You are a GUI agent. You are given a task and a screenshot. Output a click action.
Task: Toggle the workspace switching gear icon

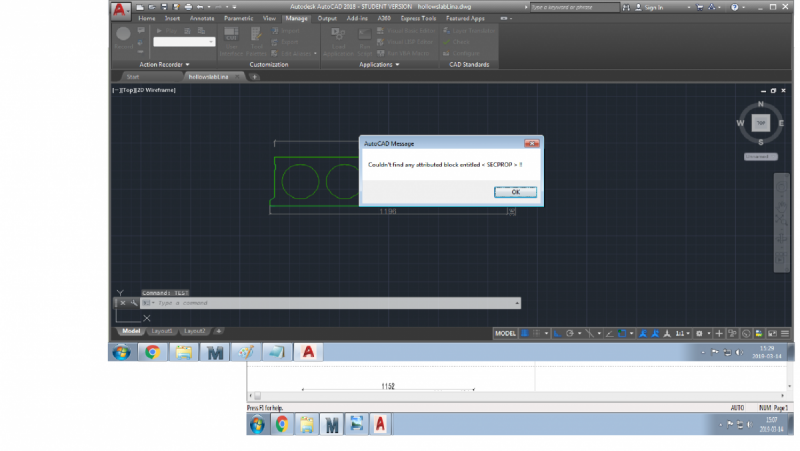[700, 332]
